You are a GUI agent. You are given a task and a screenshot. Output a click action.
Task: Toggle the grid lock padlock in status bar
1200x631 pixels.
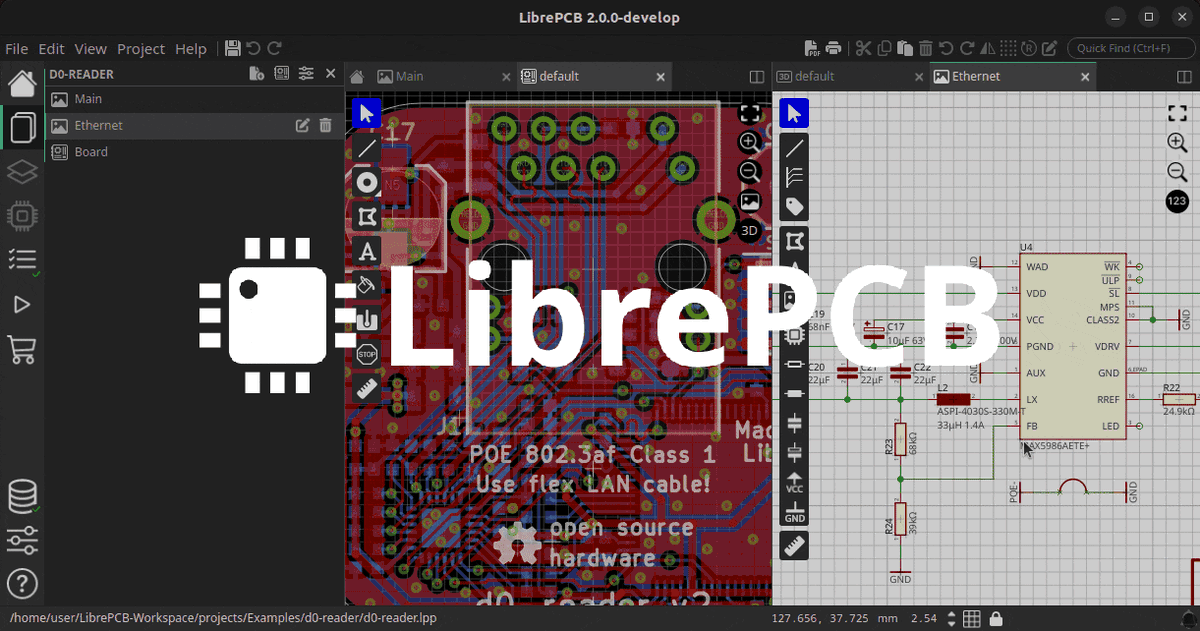pyautogui.click(x=995, y=618)
